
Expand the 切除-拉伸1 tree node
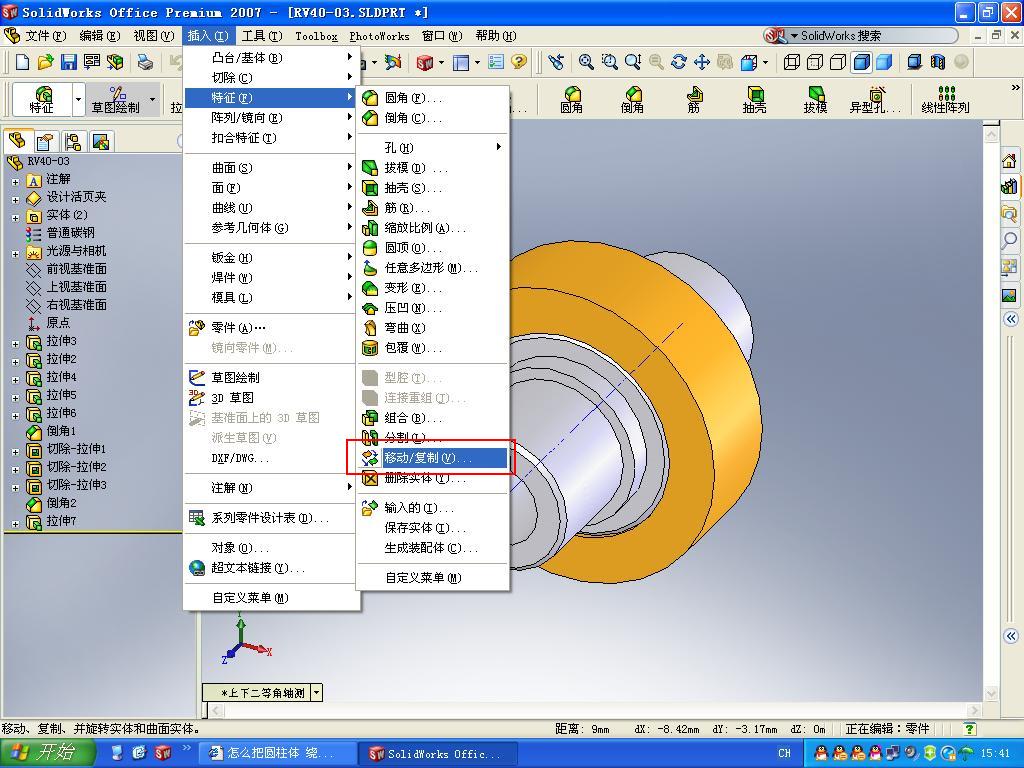click(16, 451)
